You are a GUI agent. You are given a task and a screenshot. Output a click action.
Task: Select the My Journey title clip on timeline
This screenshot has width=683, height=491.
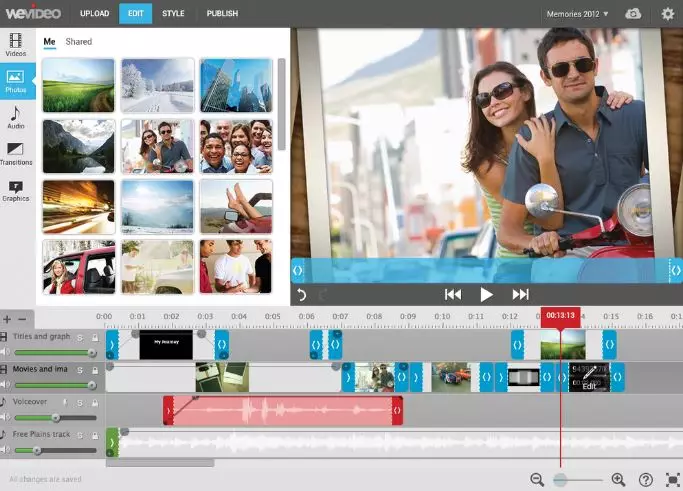166,345
